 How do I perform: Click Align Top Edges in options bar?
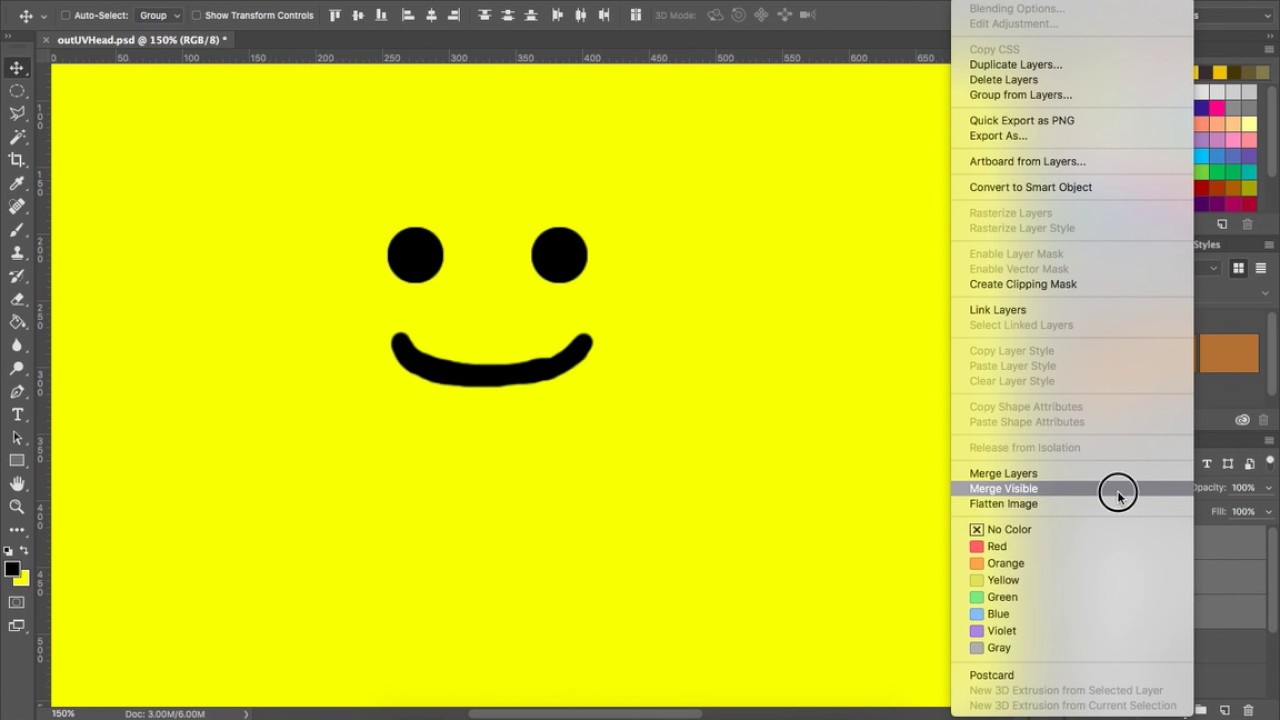click(x=335, y=15)
